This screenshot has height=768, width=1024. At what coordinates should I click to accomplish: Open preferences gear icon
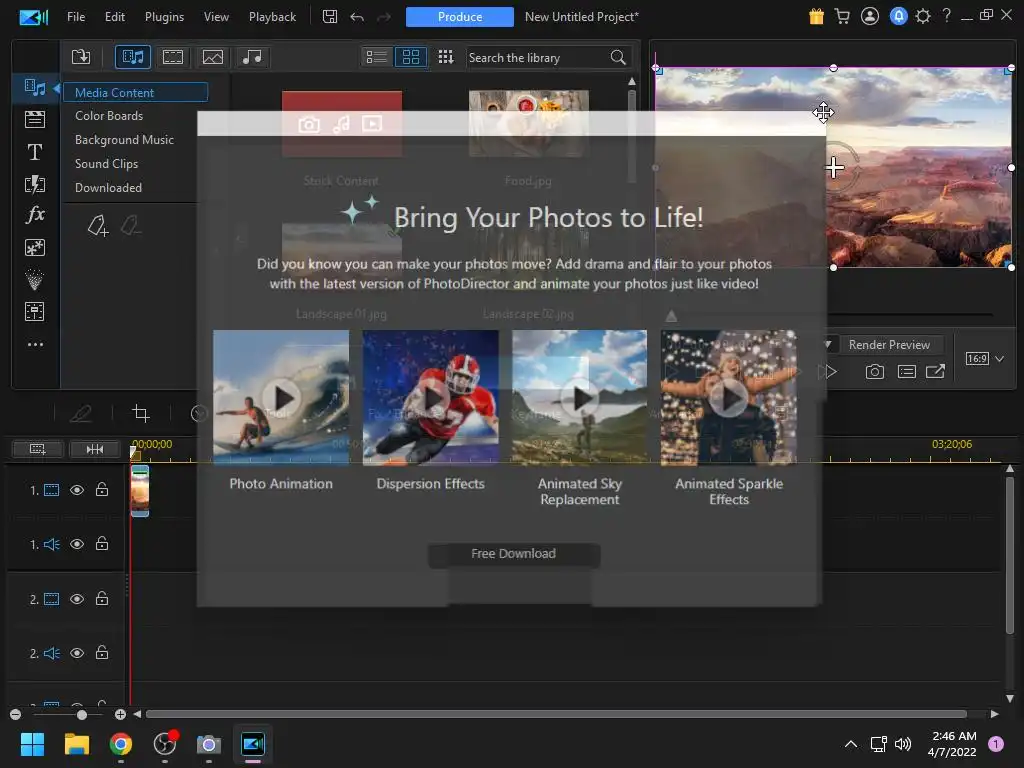pyautogui.click(x=923, y=16)
